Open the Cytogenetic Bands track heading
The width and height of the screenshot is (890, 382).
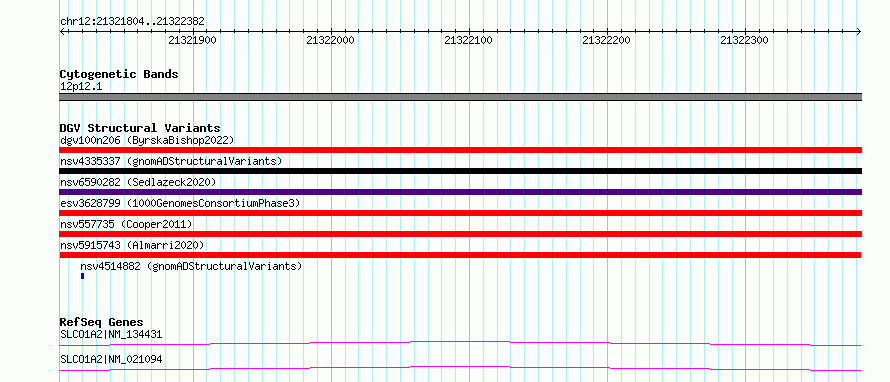tap(119, 74)
